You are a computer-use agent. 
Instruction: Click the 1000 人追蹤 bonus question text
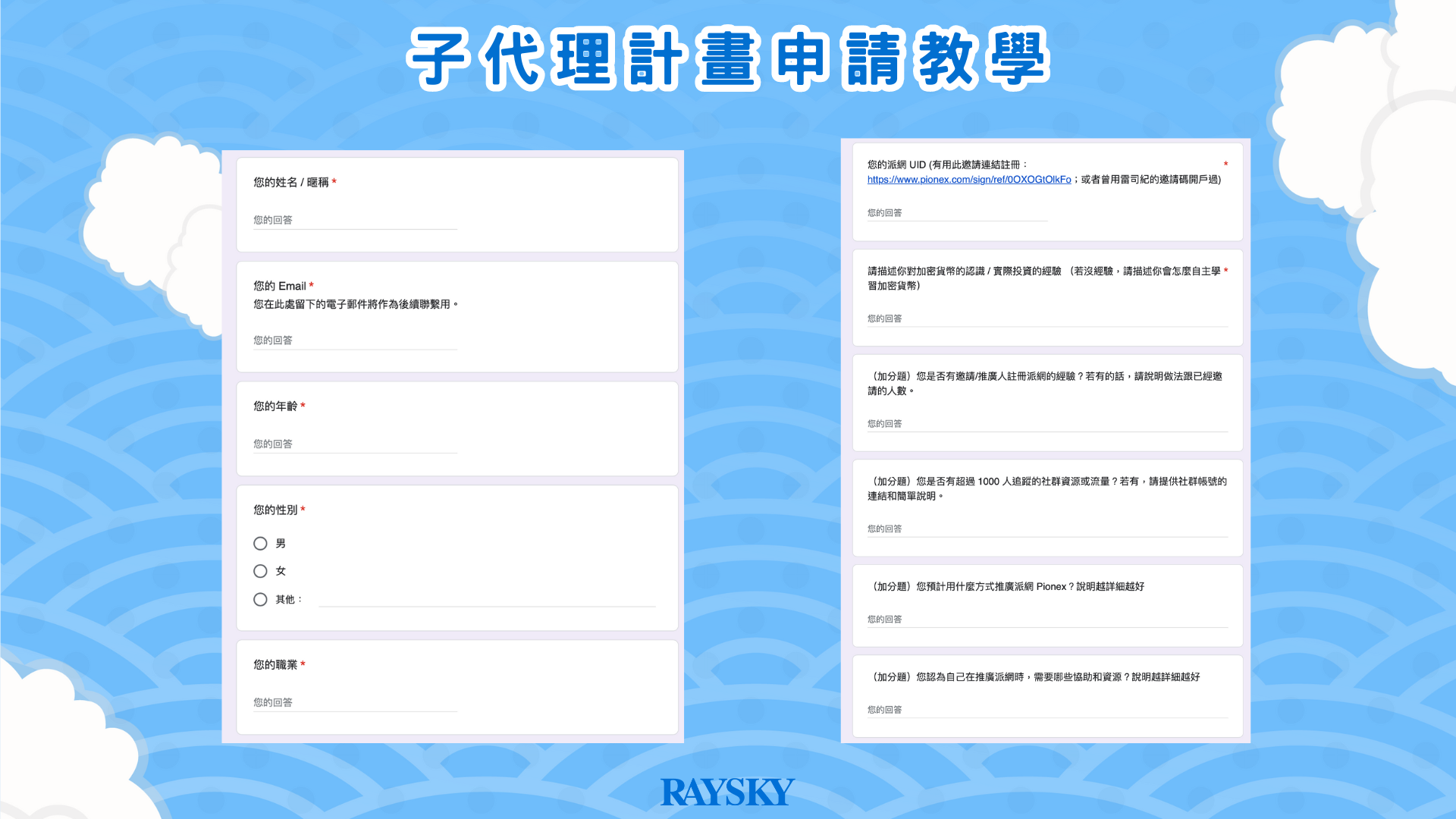pos(1047,488)
